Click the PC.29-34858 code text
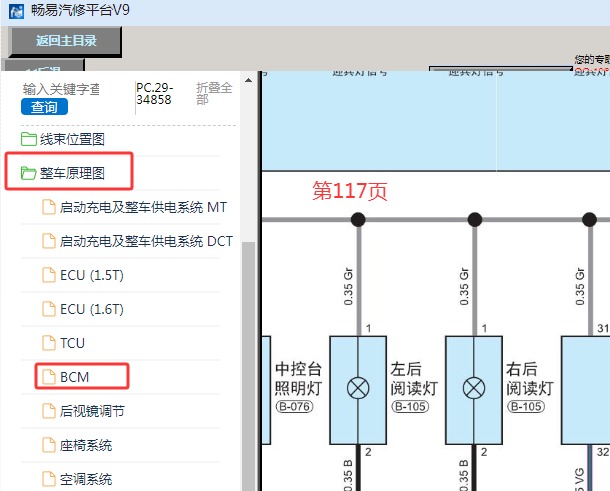Screen dimensions: 610x491 coord(154,94)
